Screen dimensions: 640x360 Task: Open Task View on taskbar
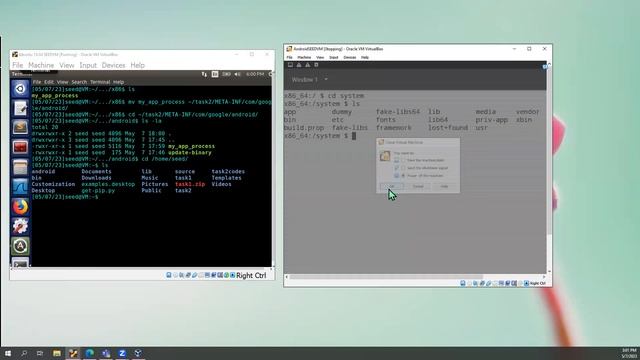[x=40, y=353]
